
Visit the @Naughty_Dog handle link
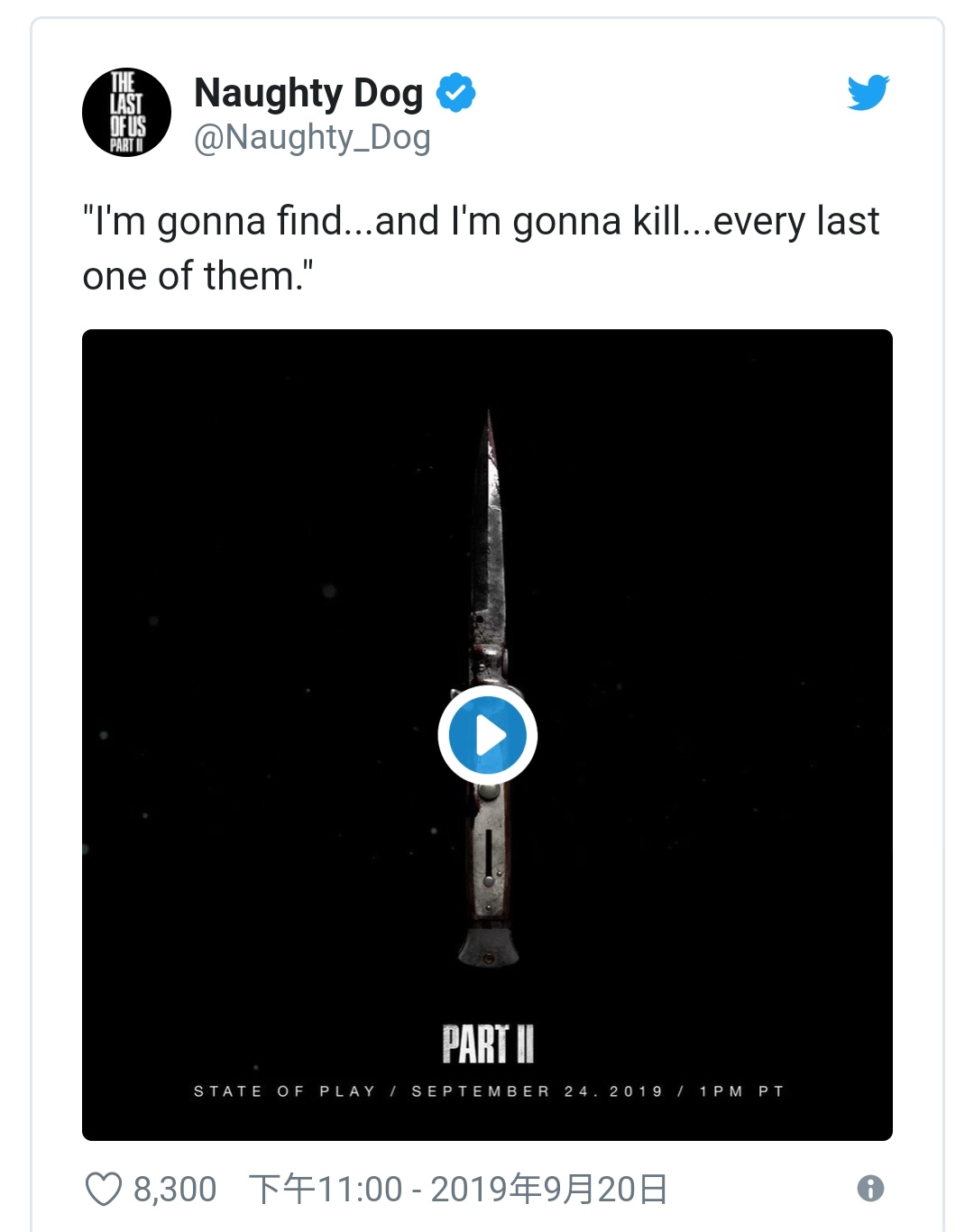pyautogui.click(x=312, y=138)
